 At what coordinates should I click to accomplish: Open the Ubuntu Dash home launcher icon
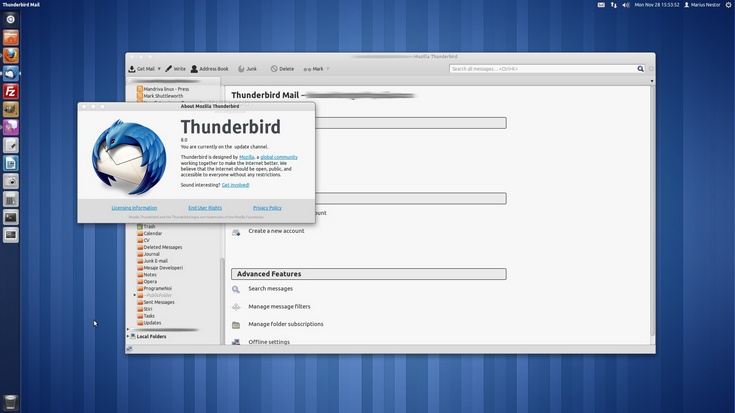click(11, 19)
